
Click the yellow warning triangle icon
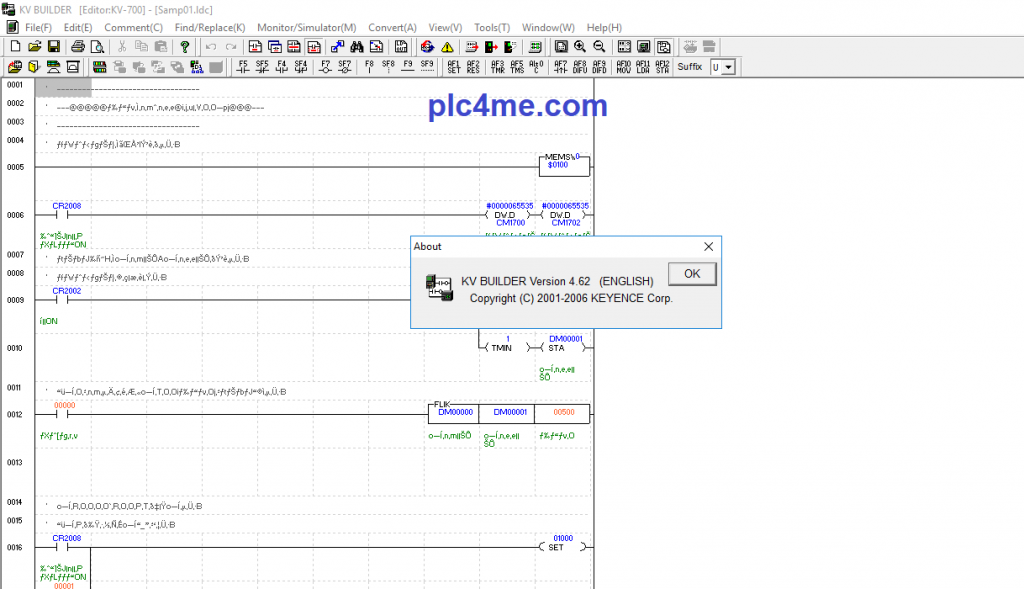pyautogui.click(x=446, y=47)
